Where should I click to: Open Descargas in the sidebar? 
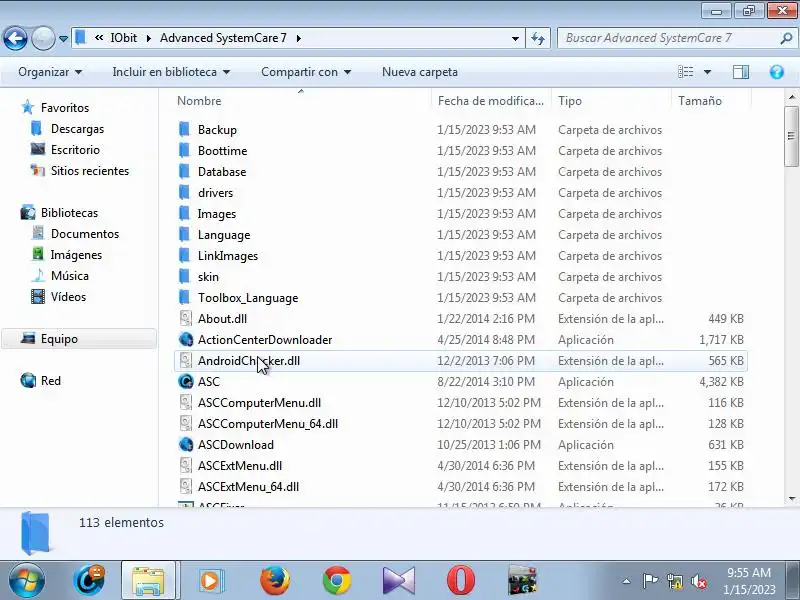pyautogui.click(x=77, y=129)
